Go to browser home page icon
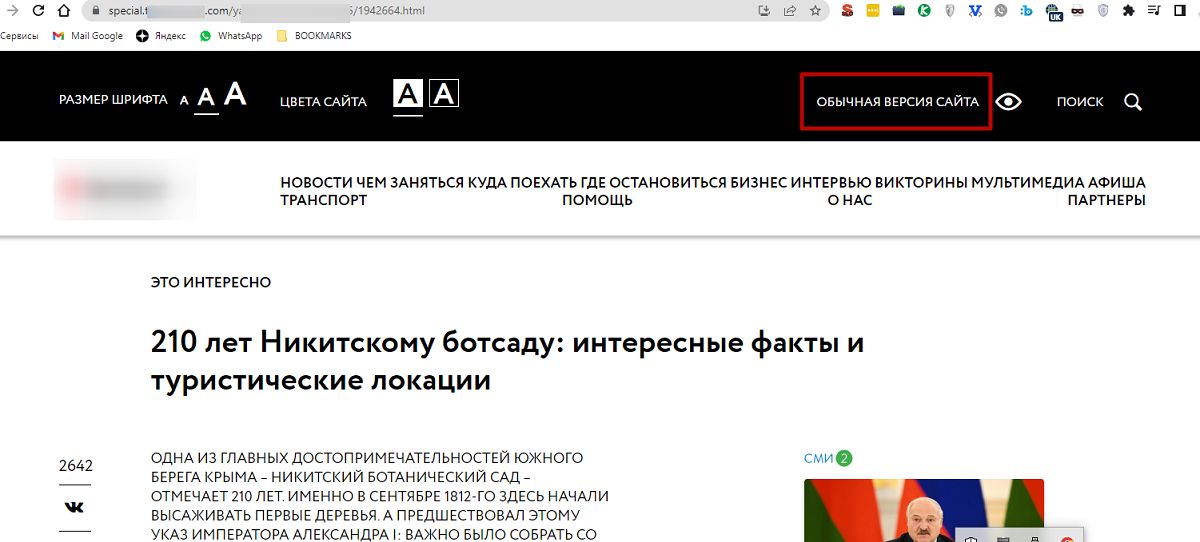Viewport: 1200px width, 542px height. [63, 11]
